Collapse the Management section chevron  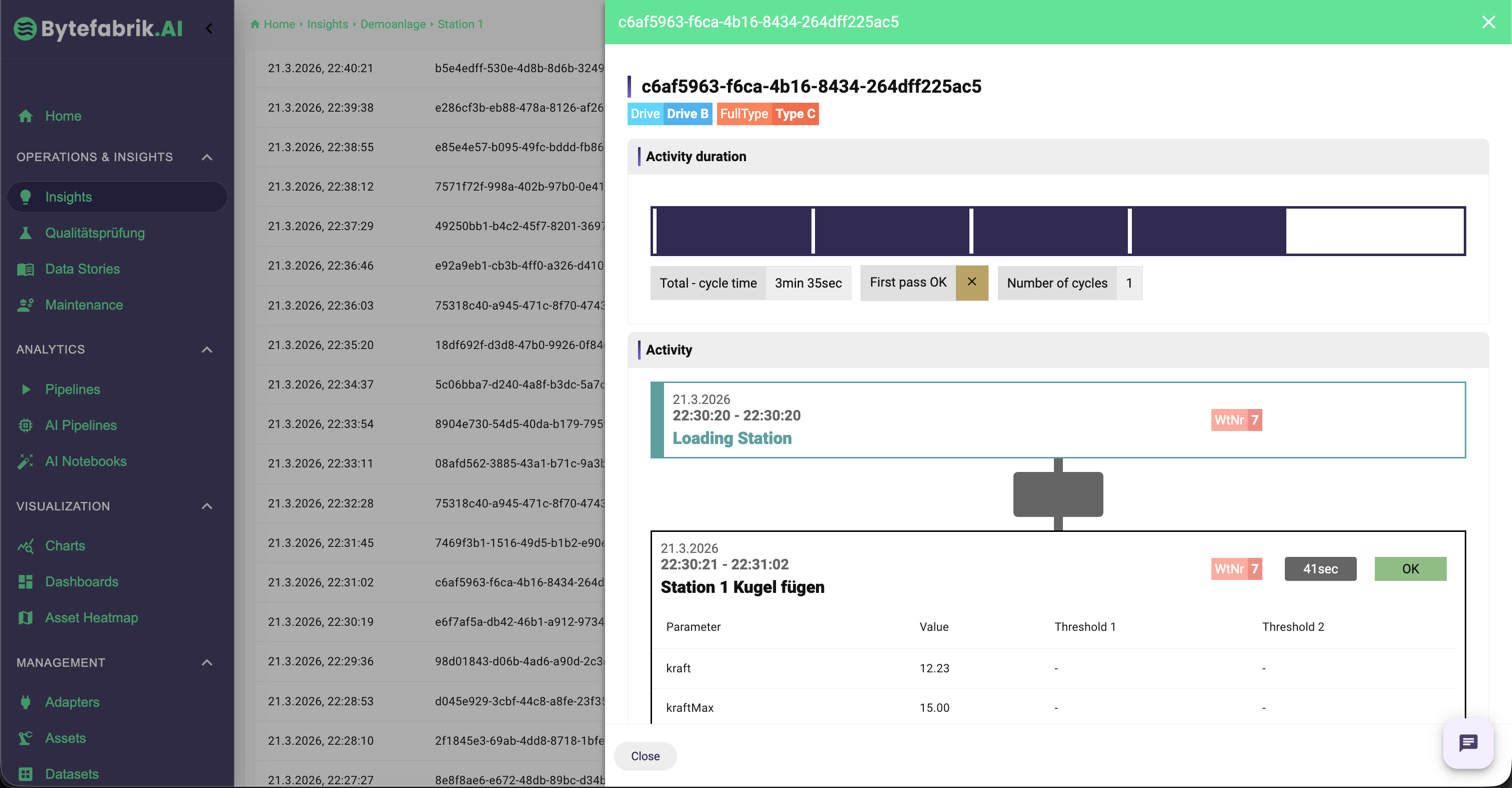tap(207, 662)
